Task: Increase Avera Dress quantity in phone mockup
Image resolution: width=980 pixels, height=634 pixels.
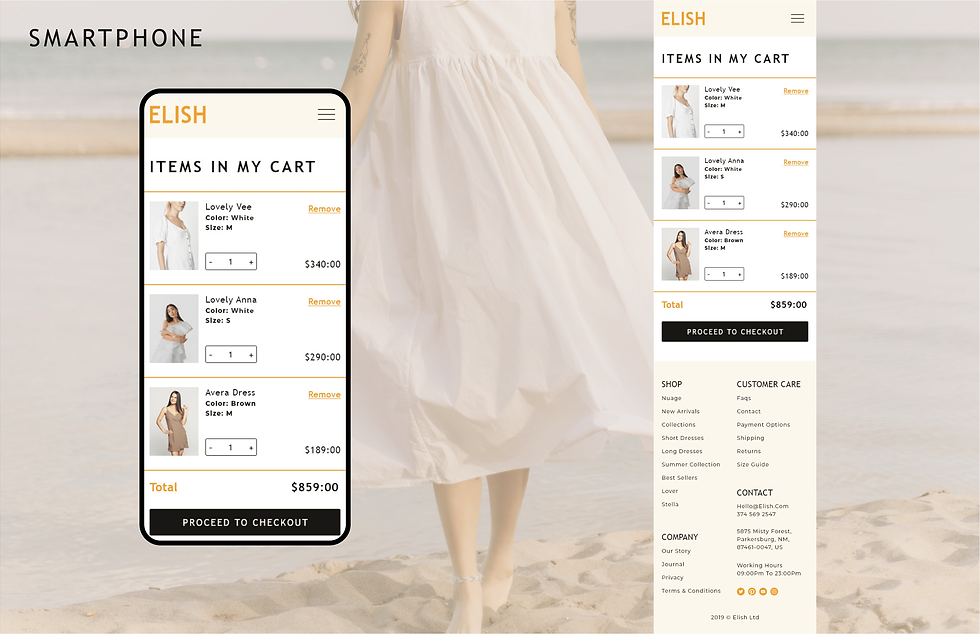Action: (251, 448)
